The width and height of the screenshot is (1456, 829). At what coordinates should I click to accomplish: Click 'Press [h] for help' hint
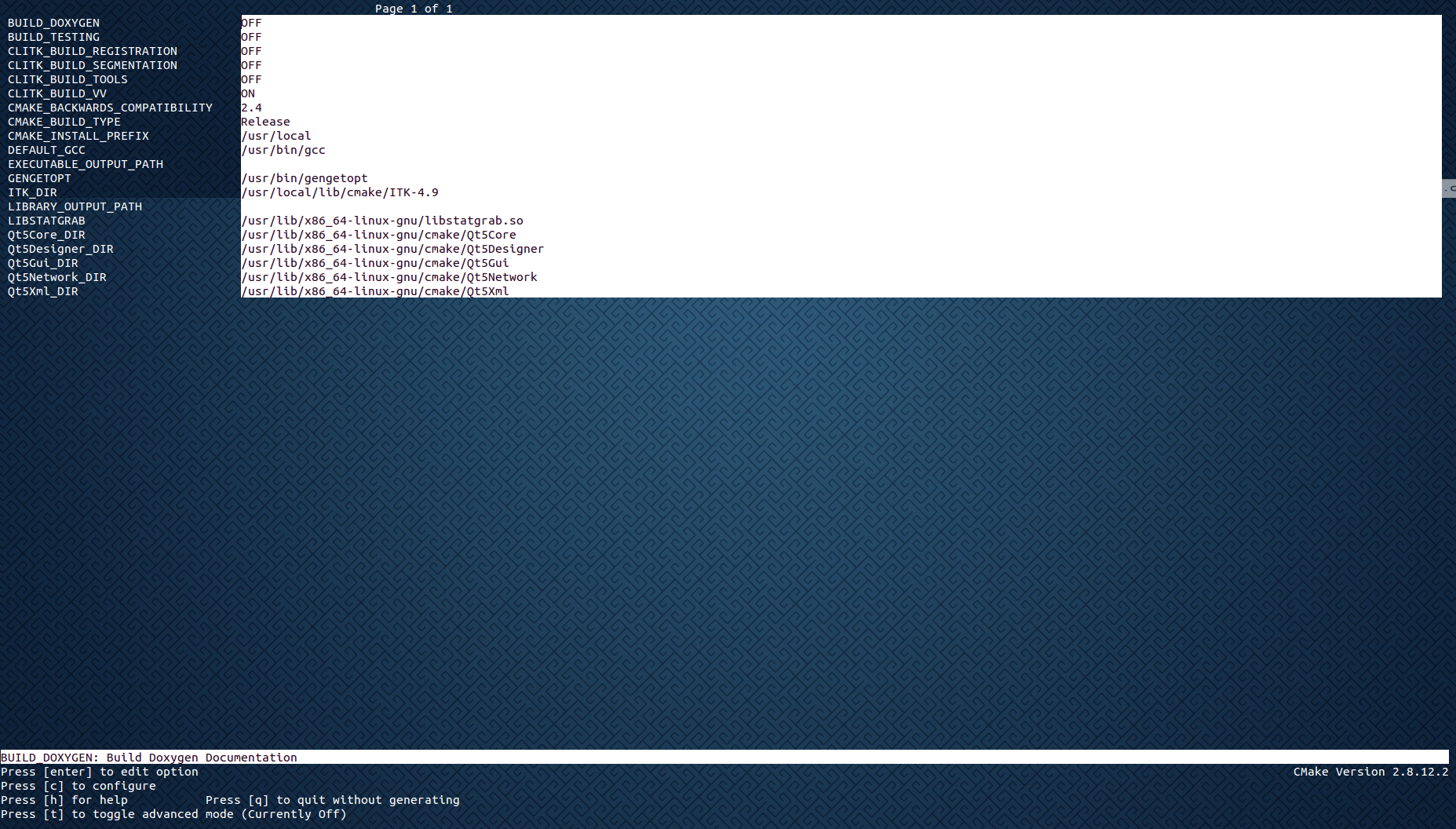pos(64,800)
